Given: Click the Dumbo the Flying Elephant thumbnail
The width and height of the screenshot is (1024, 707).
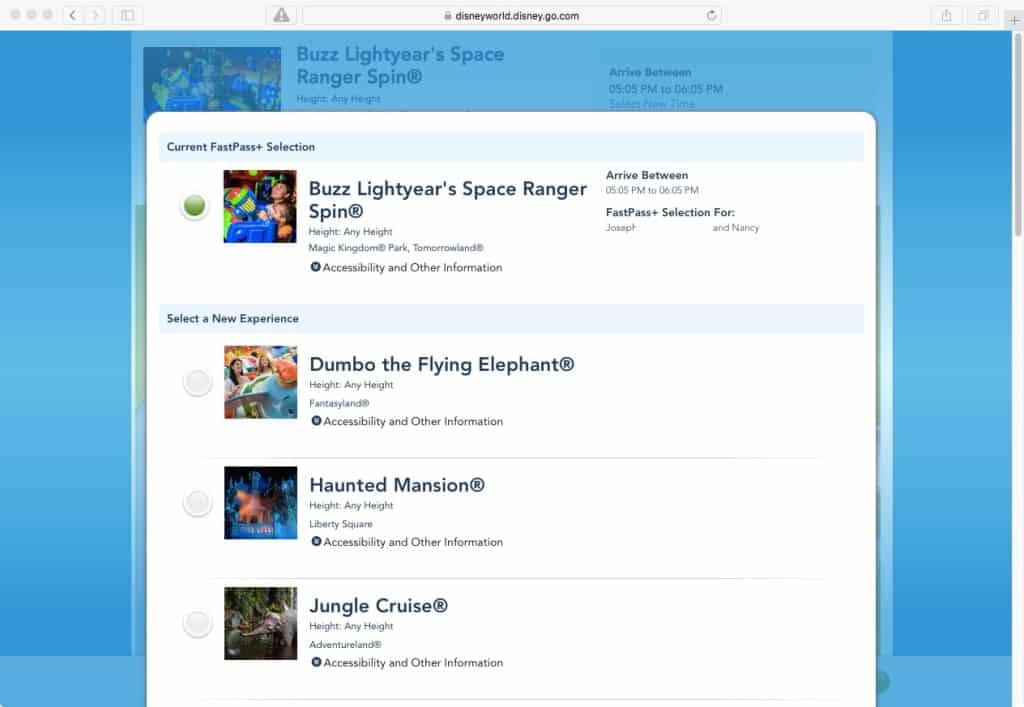Looking at the screenshot, I should (x=261, y=382).
